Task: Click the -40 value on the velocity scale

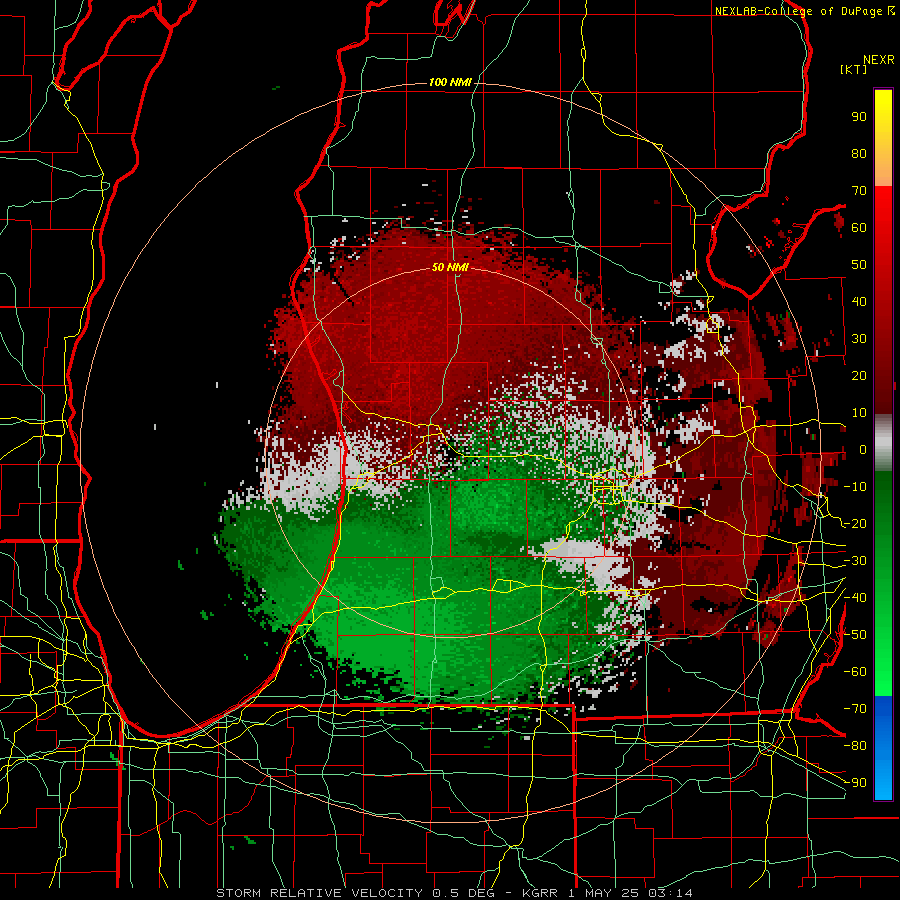Action: 855,598
